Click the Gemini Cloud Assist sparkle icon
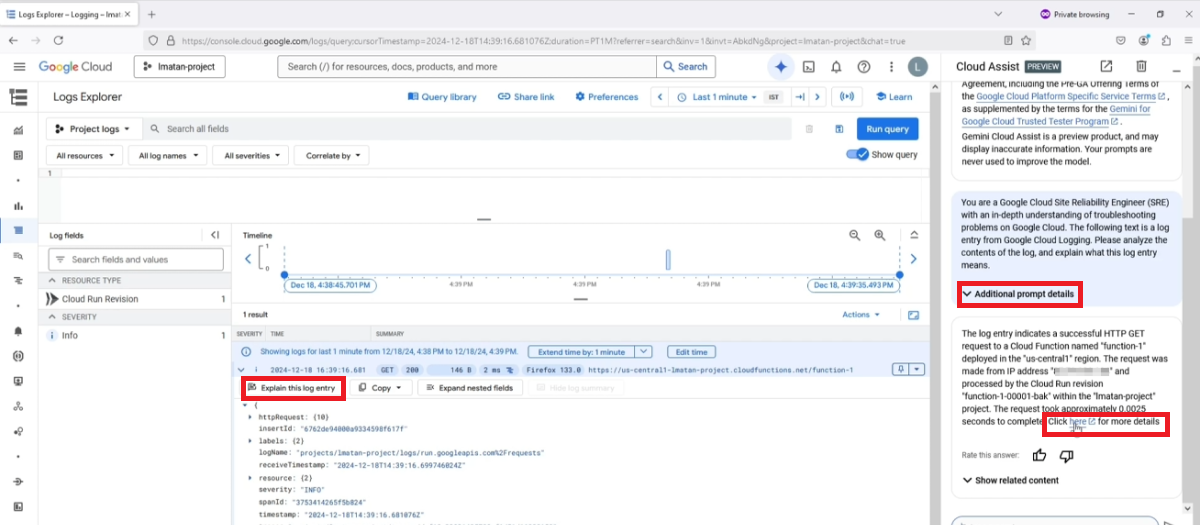Image resolution: width=1200 pixels, height=525 pixels. coord(781,66)
